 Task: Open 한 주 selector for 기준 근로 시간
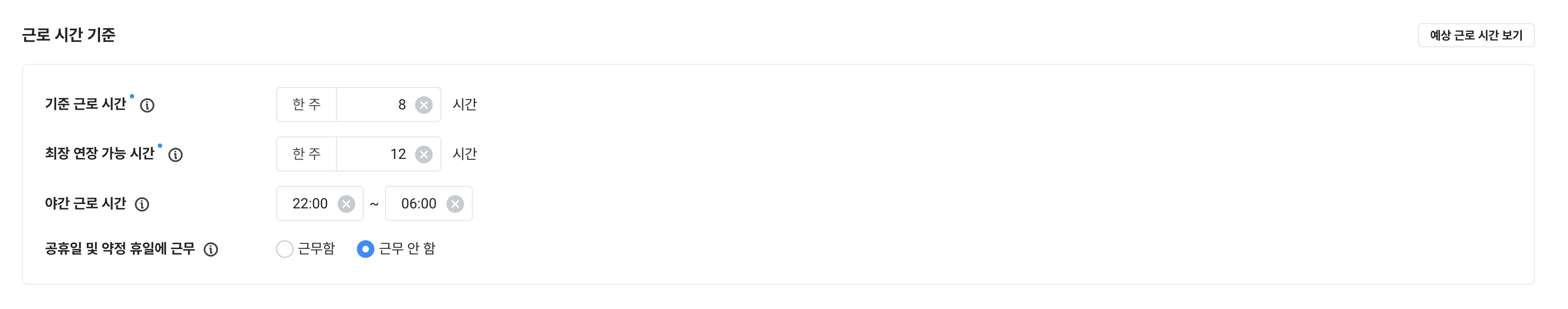(306, 104)
